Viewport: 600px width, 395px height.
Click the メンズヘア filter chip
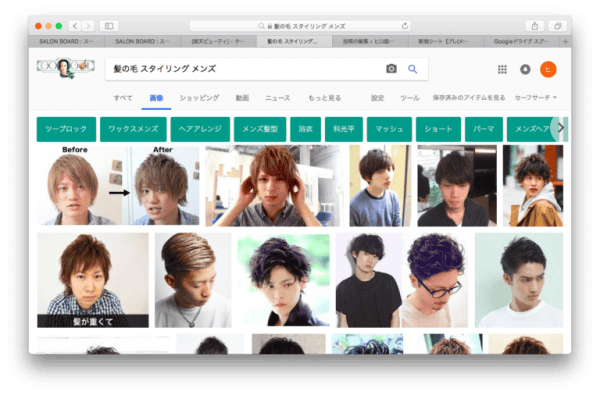pos(531,129)
